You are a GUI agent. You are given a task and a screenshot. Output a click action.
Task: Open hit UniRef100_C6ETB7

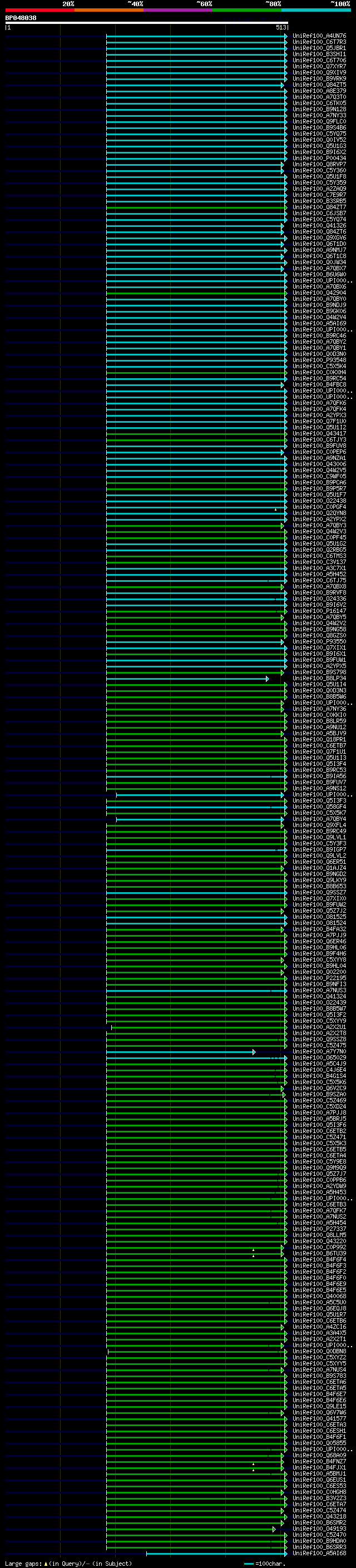(319, 746)
